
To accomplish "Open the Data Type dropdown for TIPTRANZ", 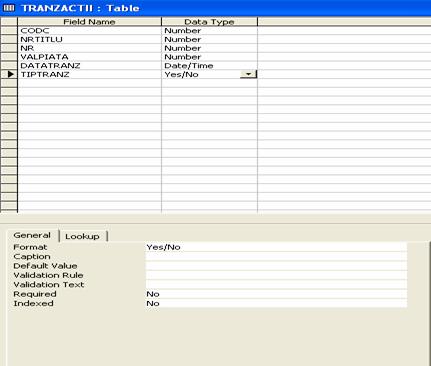I will point(248,74).
